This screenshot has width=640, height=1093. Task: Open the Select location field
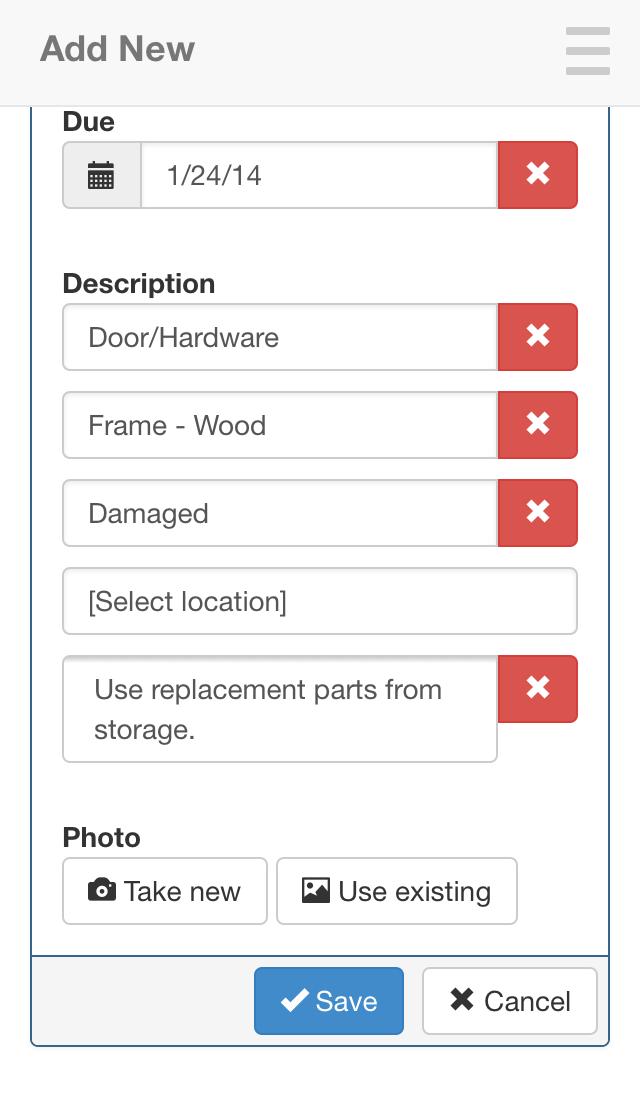(320, 601)
